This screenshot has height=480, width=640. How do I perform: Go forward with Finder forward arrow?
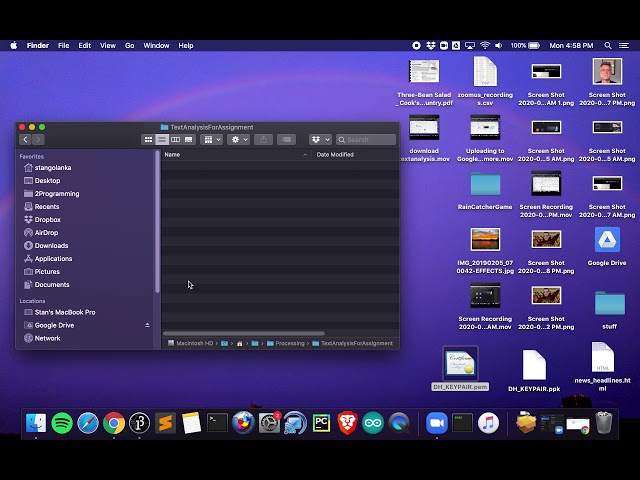(38, 140)
